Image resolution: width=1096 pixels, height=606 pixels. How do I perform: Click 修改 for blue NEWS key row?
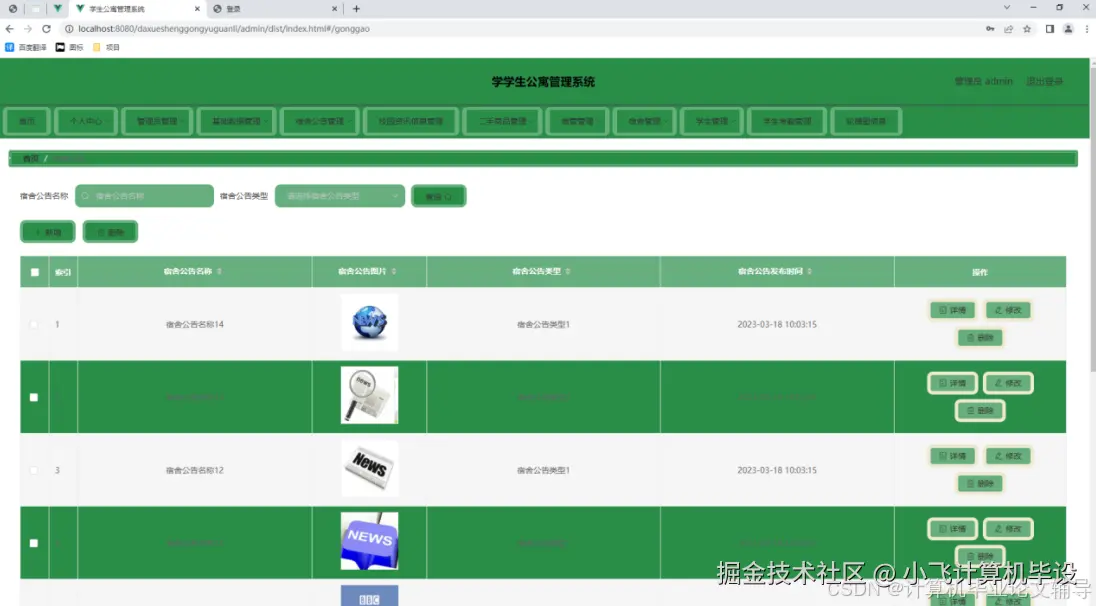point(1008,528)
